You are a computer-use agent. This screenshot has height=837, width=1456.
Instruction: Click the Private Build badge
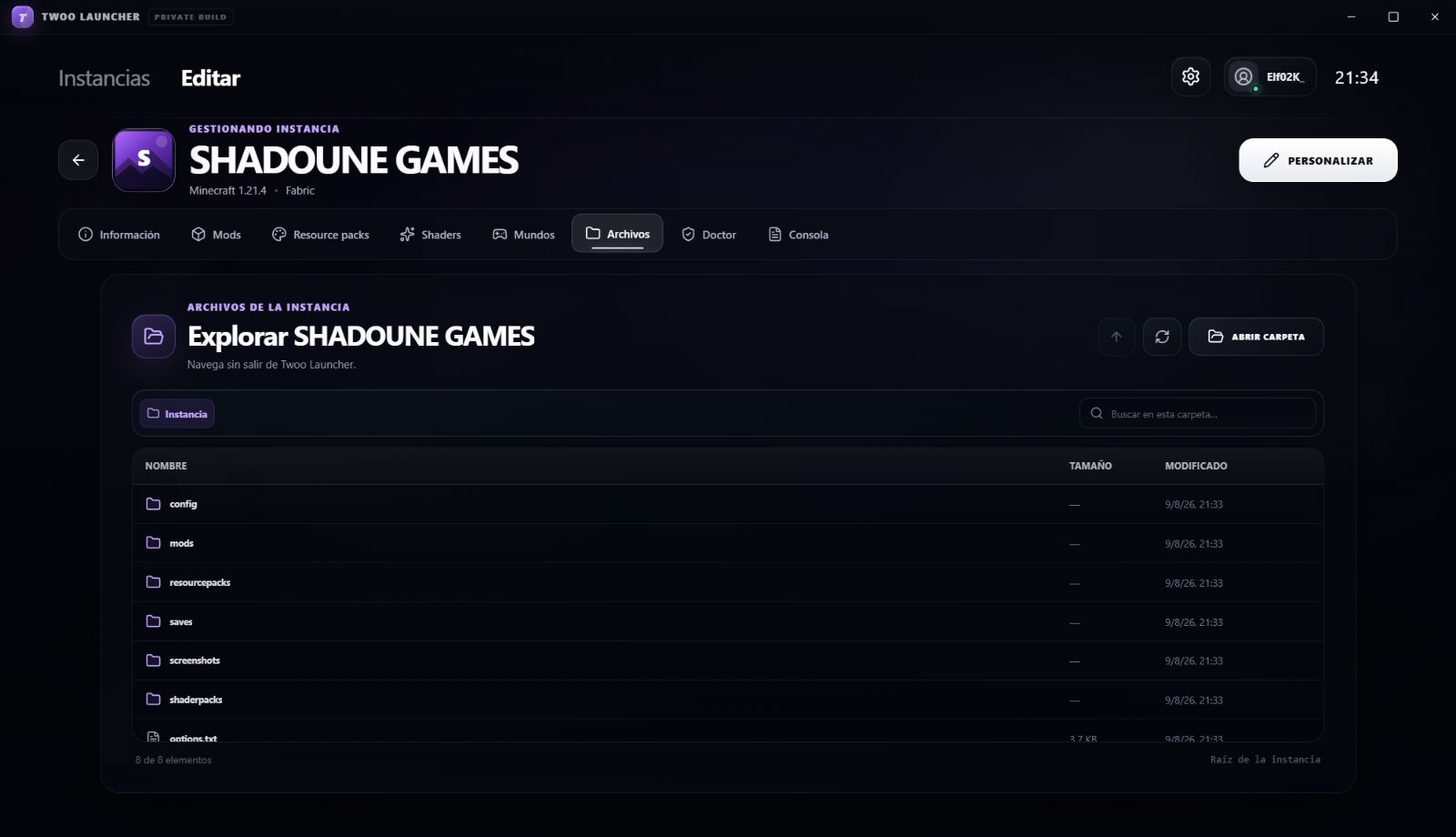point(190,16)
